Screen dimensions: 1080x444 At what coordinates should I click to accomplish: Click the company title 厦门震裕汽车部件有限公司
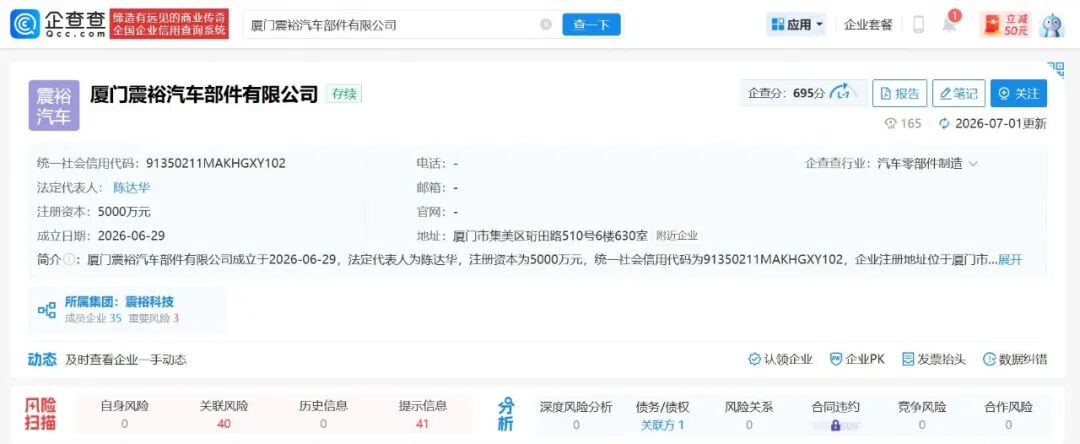point(204,94)
